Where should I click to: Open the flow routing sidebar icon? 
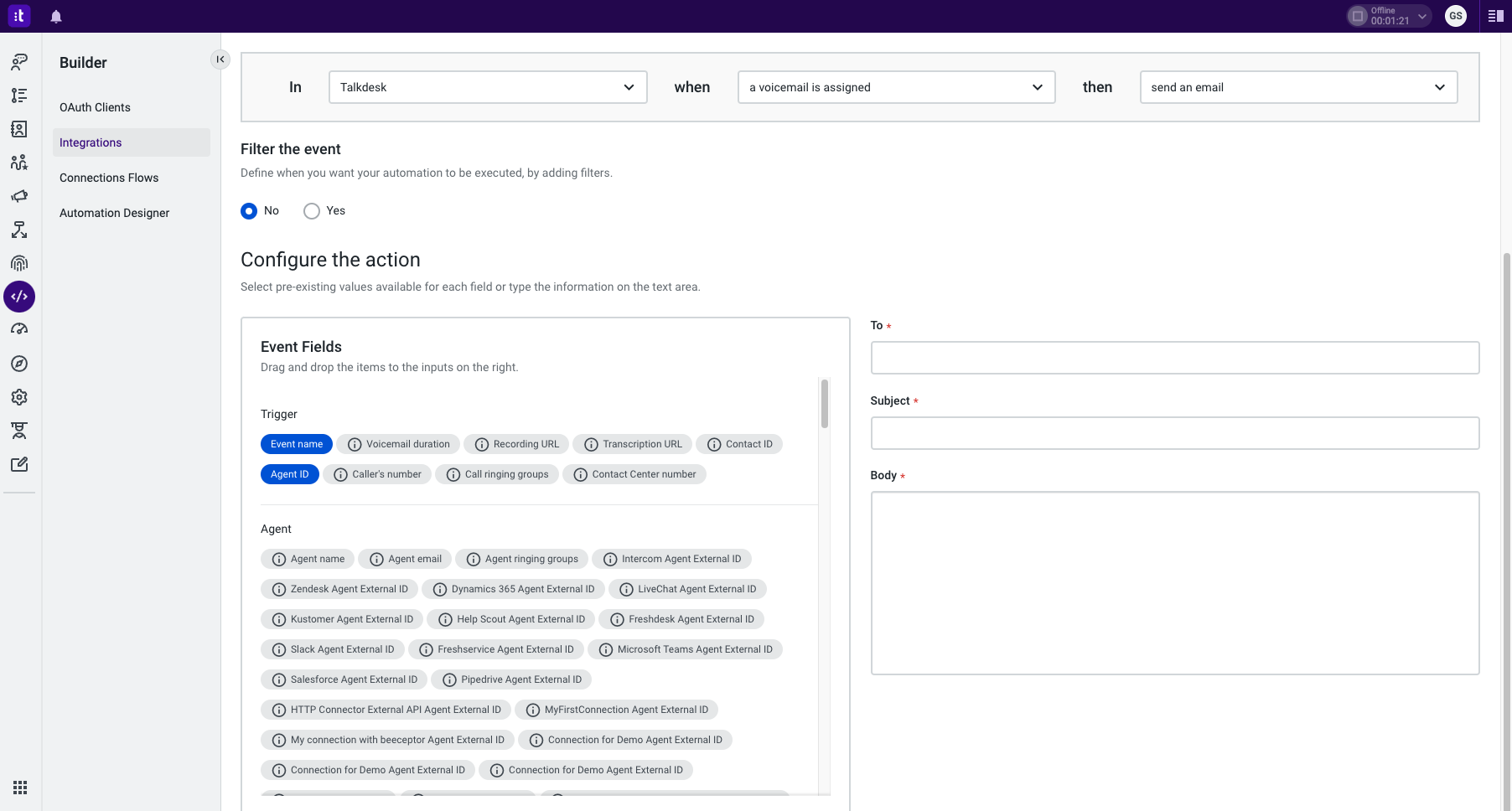[x=19, y=230]
